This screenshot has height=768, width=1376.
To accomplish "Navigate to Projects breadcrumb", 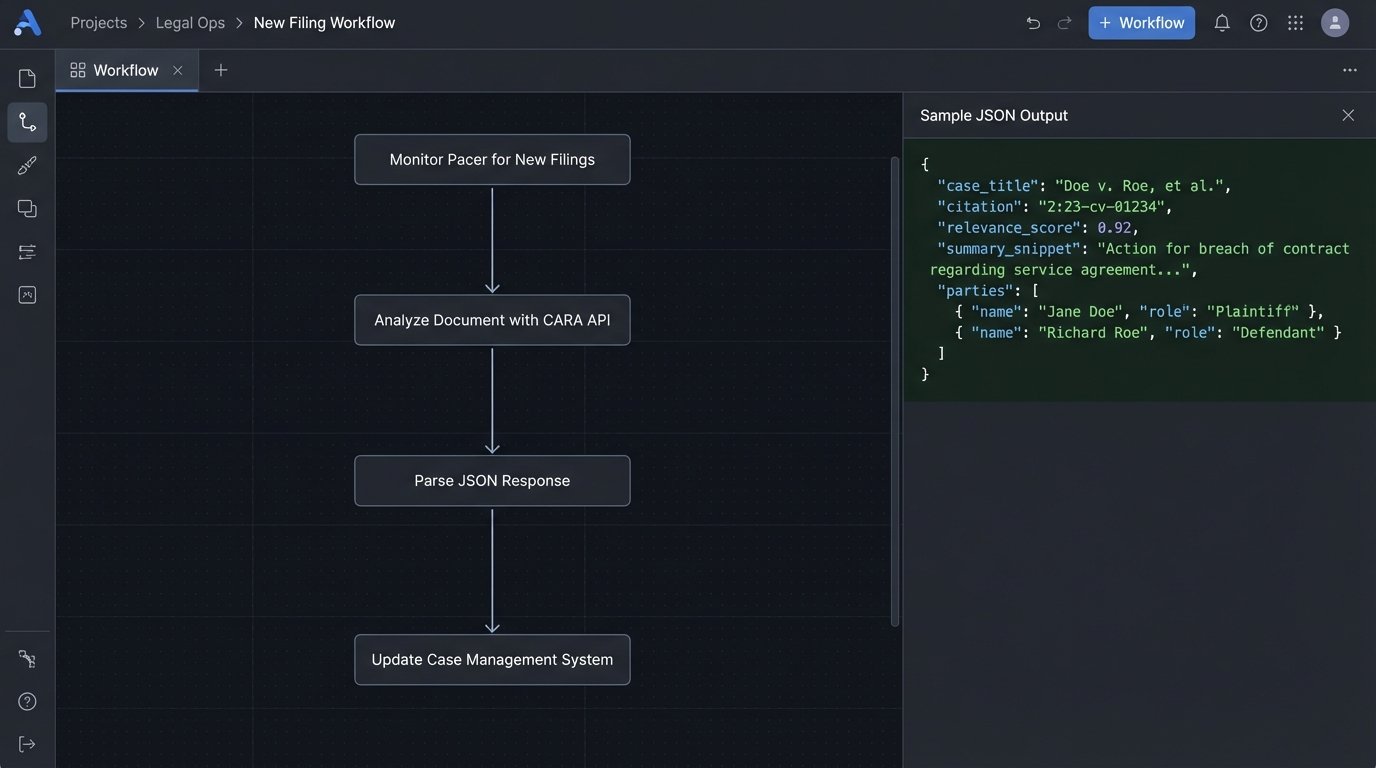I will [x=98, y=23].
